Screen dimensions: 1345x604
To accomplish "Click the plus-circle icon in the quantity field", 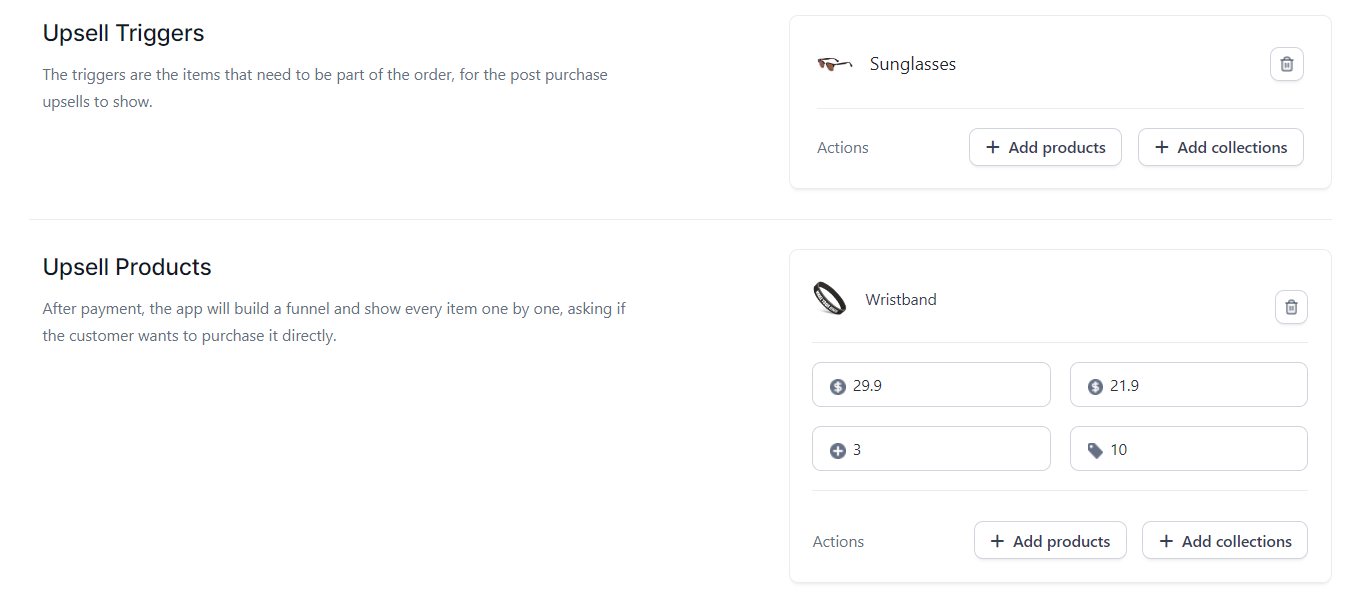I will point(838,451).
